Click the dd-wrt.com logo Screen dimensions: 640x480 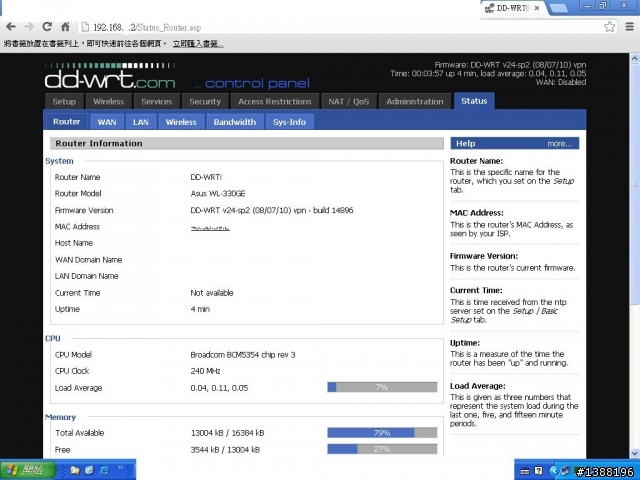coord(110,76)
